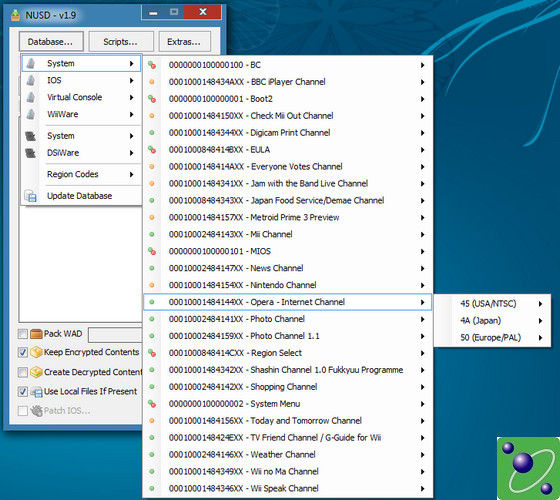Expand the 4A (Japan) submenu arrow
This screenshot has height=500, width=560.
[540, 321]
